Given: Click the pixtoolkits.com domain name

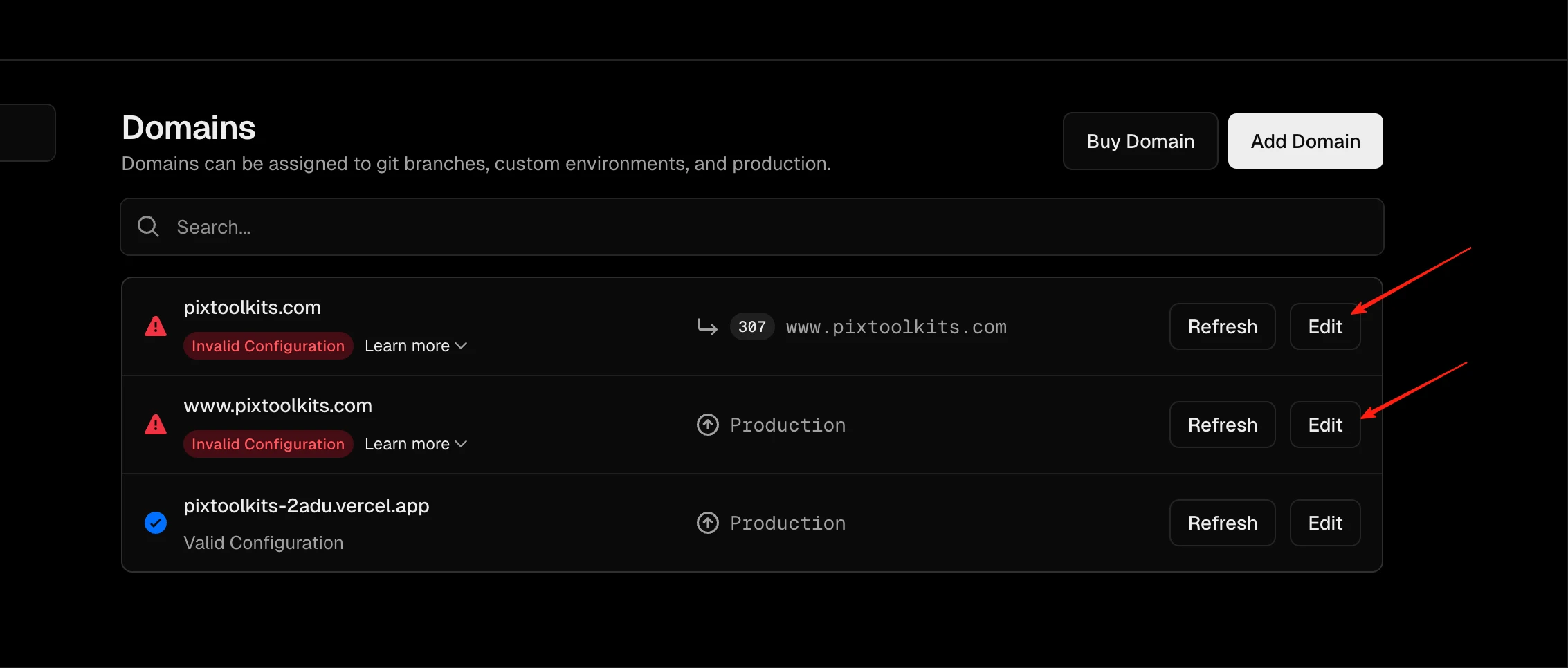Looking at the screenshot, I should point(252,308).
